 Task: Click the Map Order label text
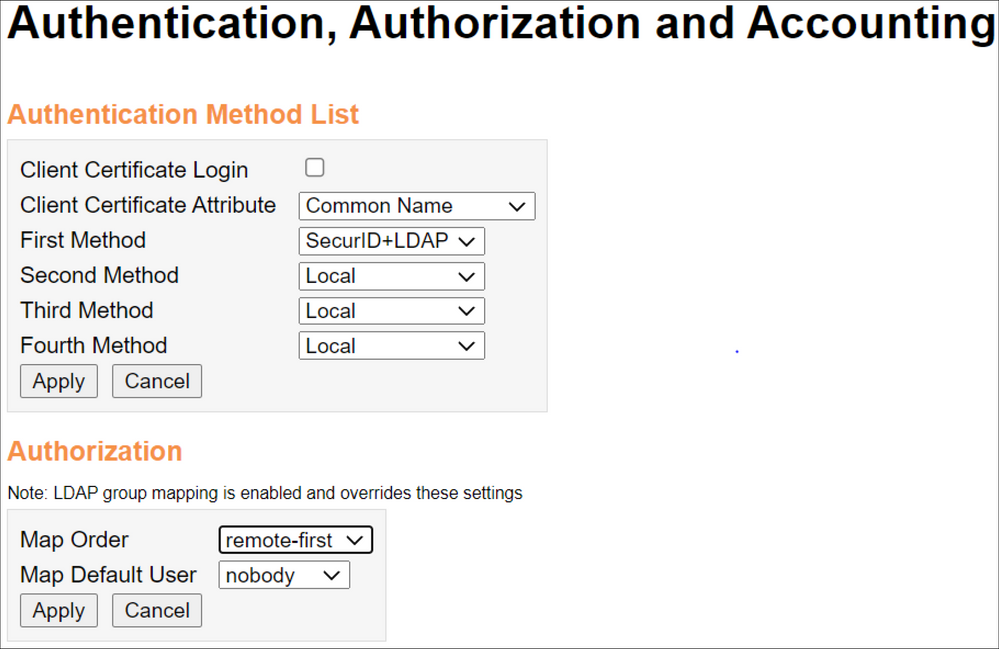click(x=74, y=540)
